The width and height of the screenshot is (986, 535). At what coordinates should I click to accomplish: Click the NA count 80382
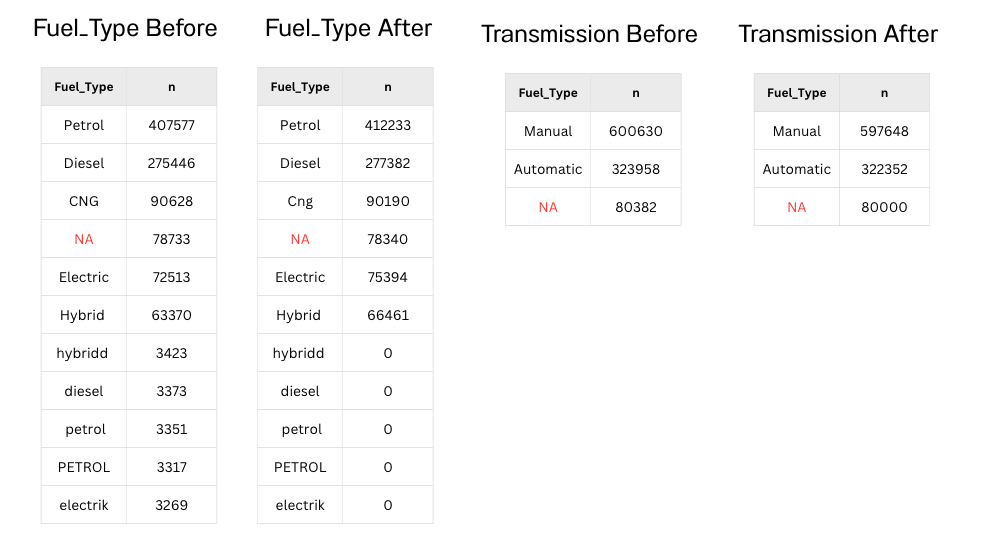636,207
